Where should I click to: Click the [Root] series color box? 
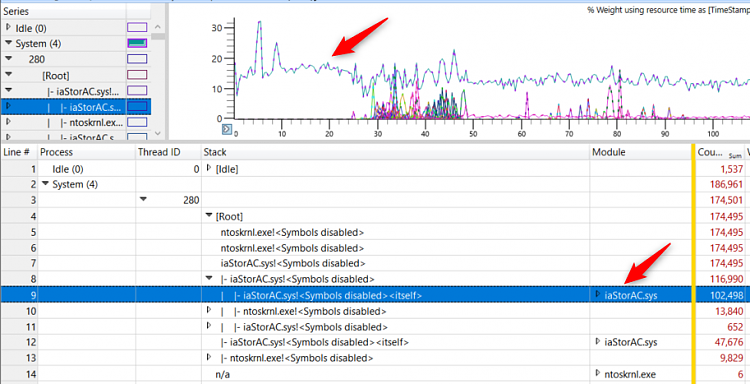(137, 75)
